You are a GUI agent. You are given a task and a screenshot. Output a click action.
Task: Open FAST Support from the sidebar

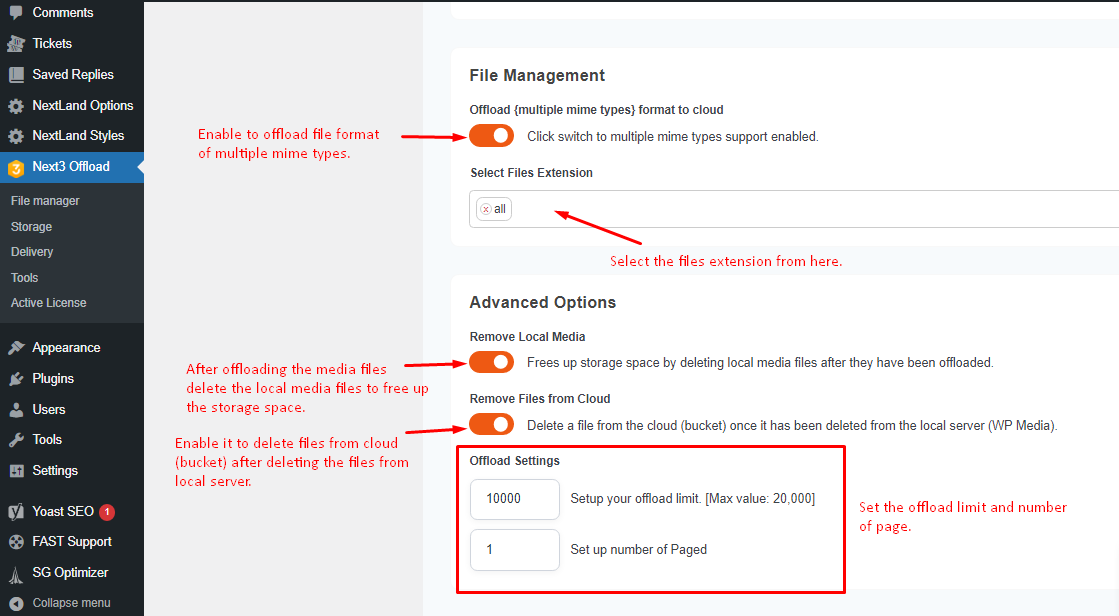click(16, 541)
